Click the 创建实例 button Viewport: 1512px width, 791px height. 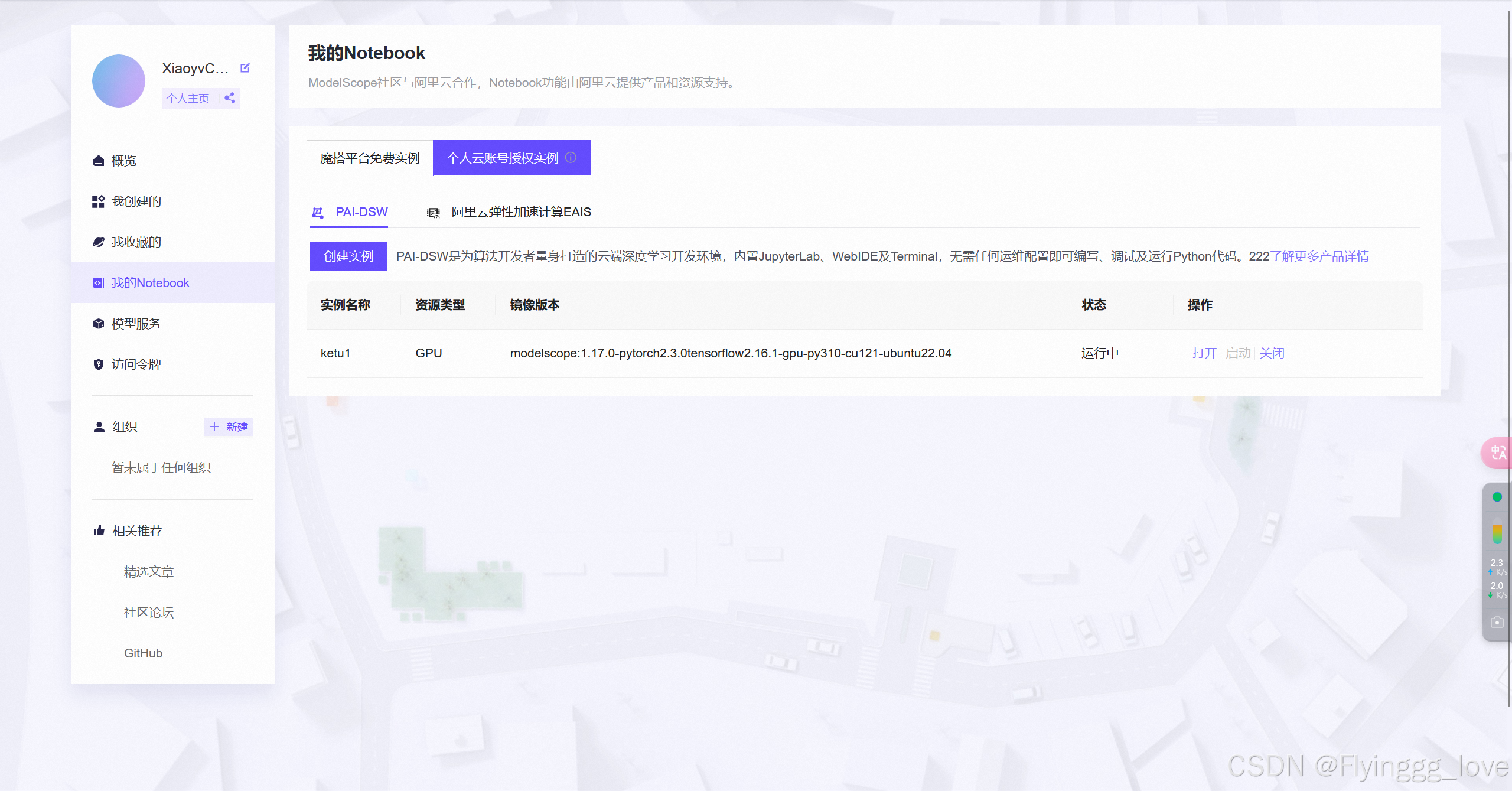pyautogui.click(x=348, y=256)
